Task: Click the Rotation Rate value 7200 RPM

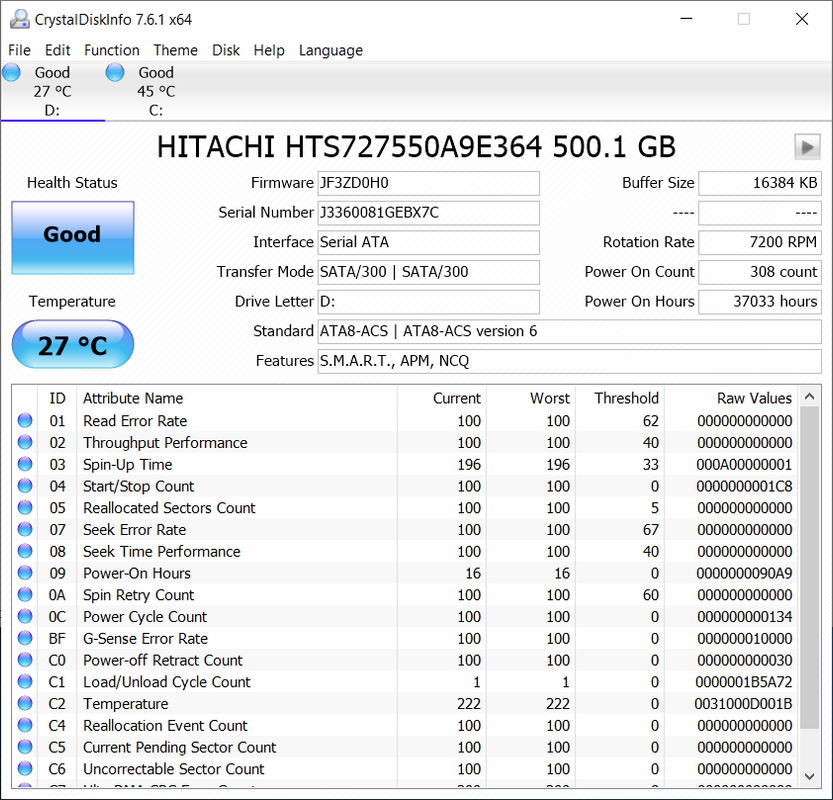Action: 760,243
